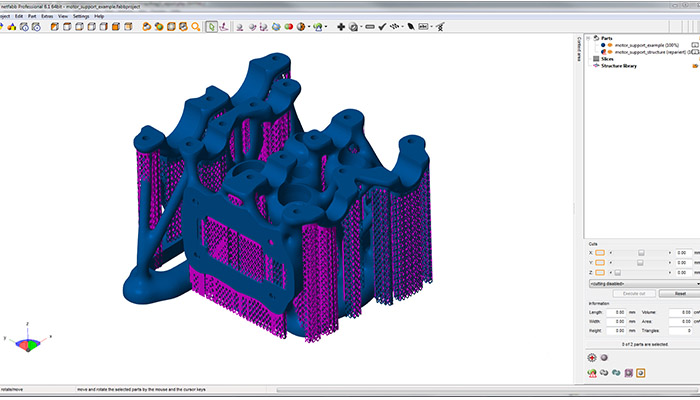Toggle orange visibility dot of motor_support_structure
Image resolution: width=700 pixels, height=400 pixels.
(610, 52)
